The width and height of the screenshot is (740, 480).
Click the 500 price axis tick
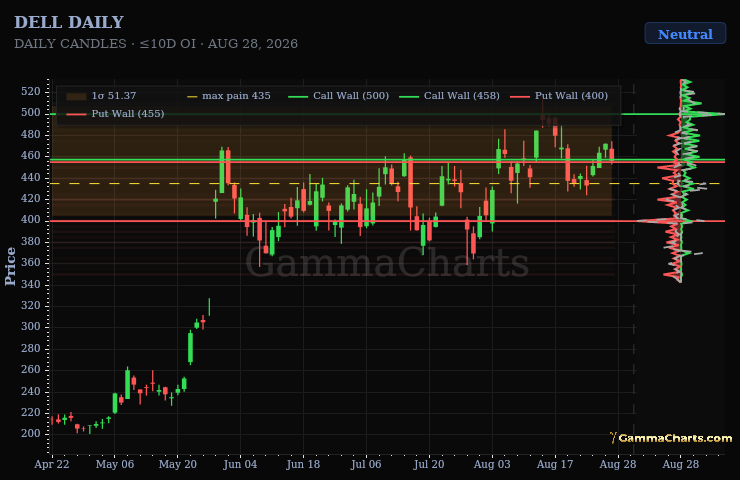(31, 113)
